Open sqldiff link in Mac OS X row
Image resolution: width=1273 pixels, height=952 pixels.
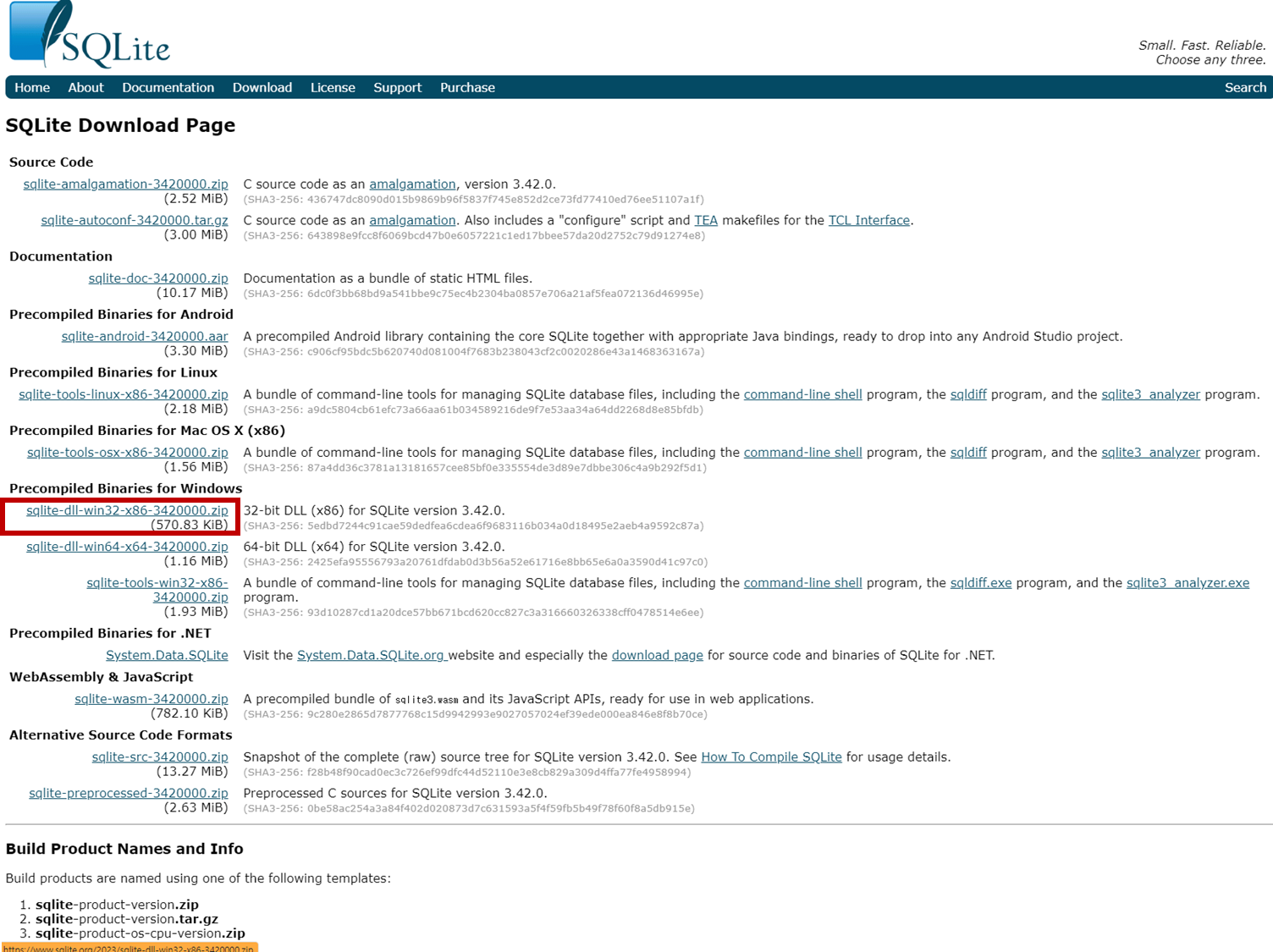(968, 452)
